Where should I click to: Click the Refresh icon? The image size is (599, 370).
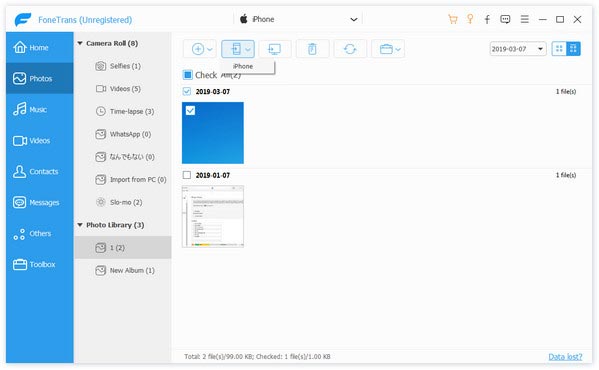pyautogui.click(x=350, y=49)
